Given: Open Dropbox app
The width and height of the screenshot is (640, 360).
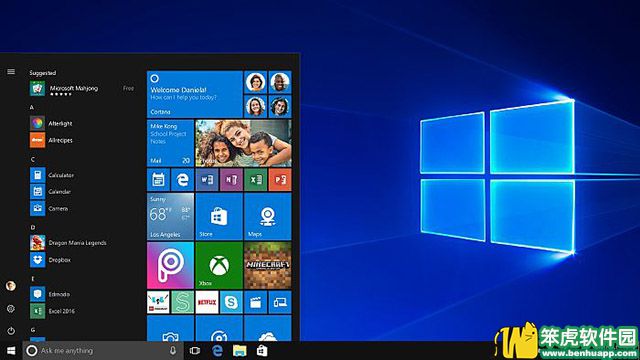Looking at the screenshot, I should click(50, 260).
